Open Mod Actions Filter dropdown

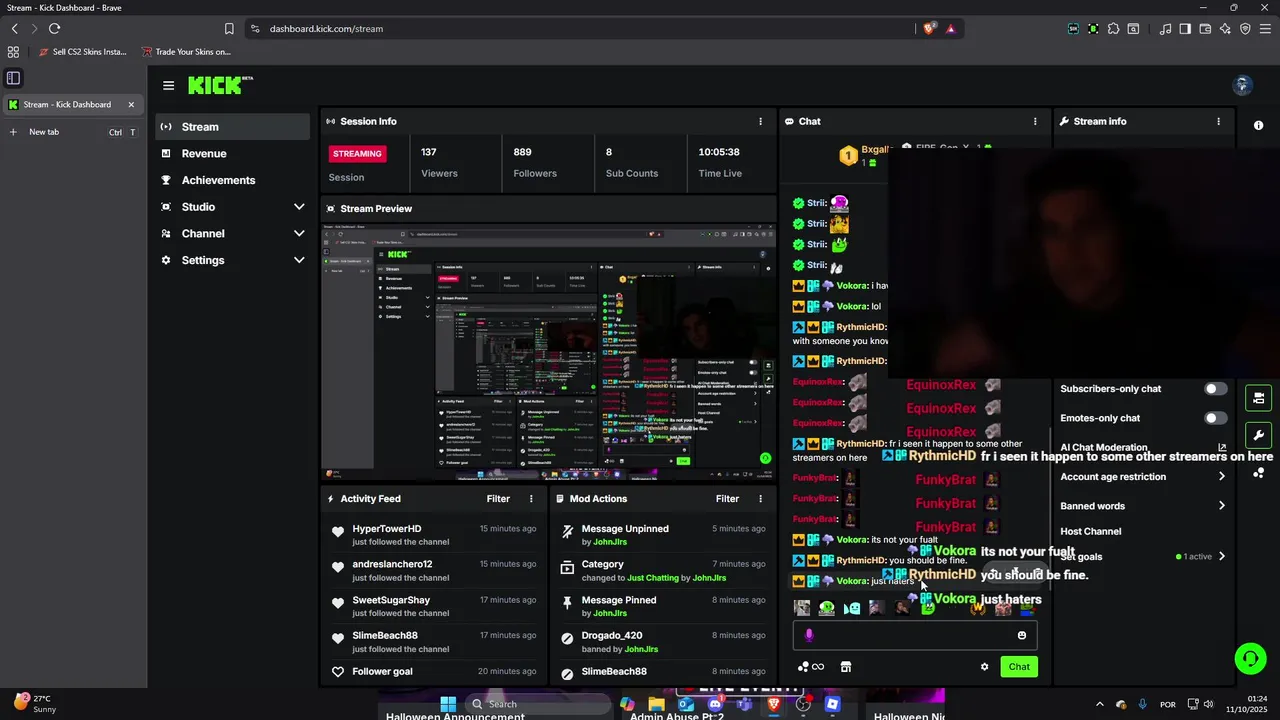pyautogui.click(x=727, y=499)
